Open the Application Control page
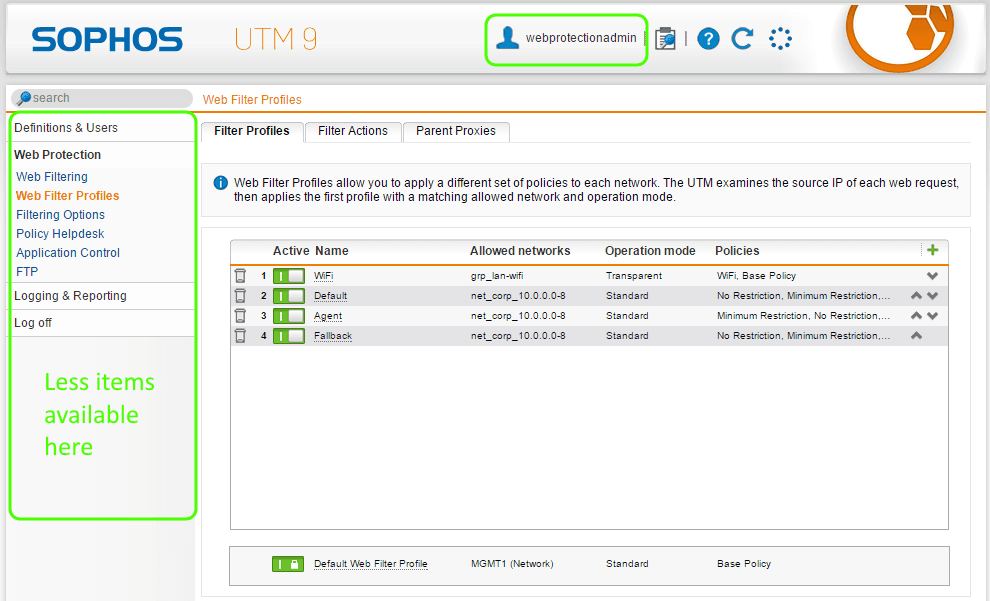The height and width of the screenshot is (601, 990). [x=68, y=253]
